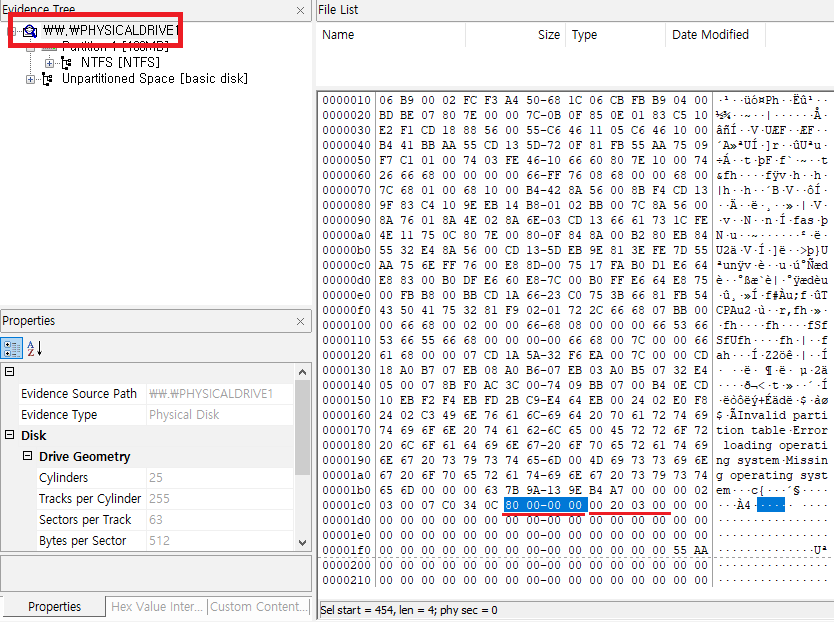Viewport: 834px width, 622px height.
Task: Select the Properties tab
Action: [54, 606]
